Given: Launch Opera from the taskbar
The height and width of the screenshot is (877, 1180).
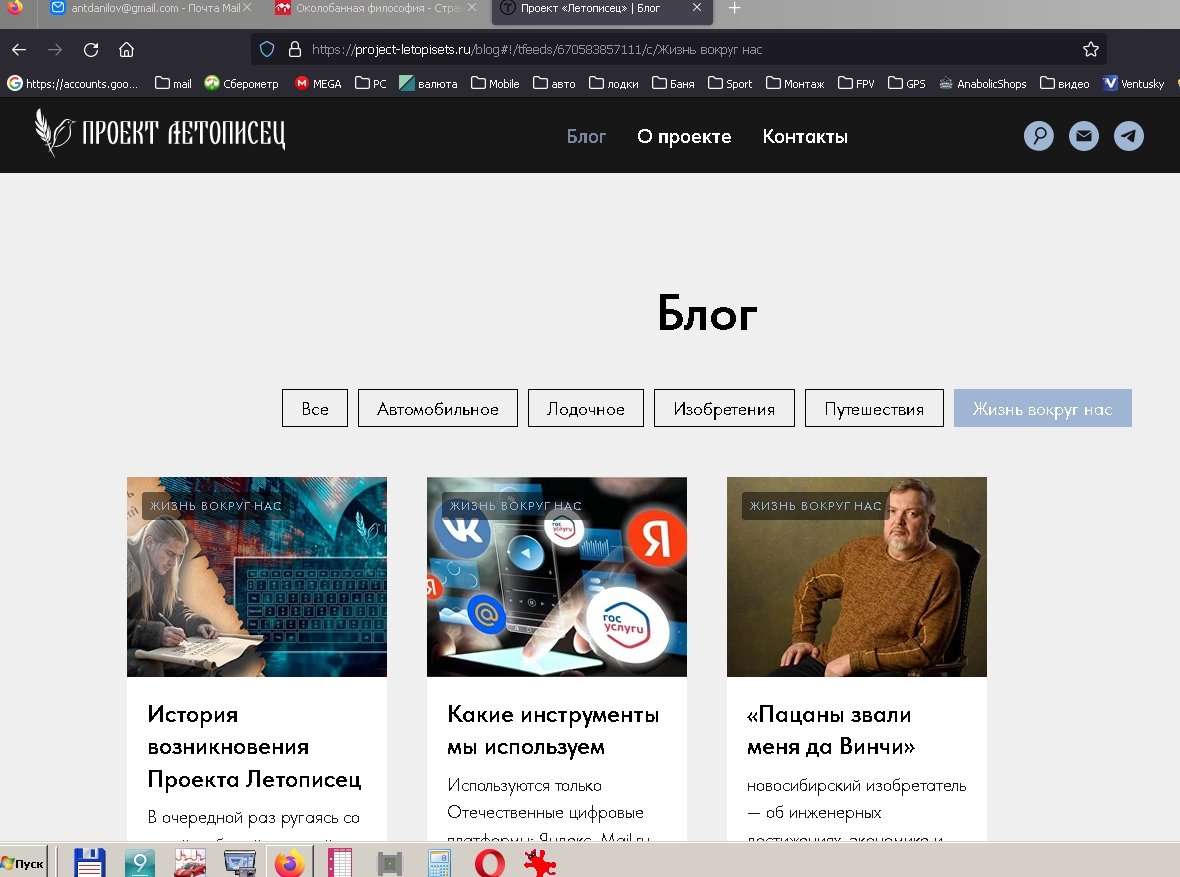Looking at the screenshot, I should [x=489, y=862].
